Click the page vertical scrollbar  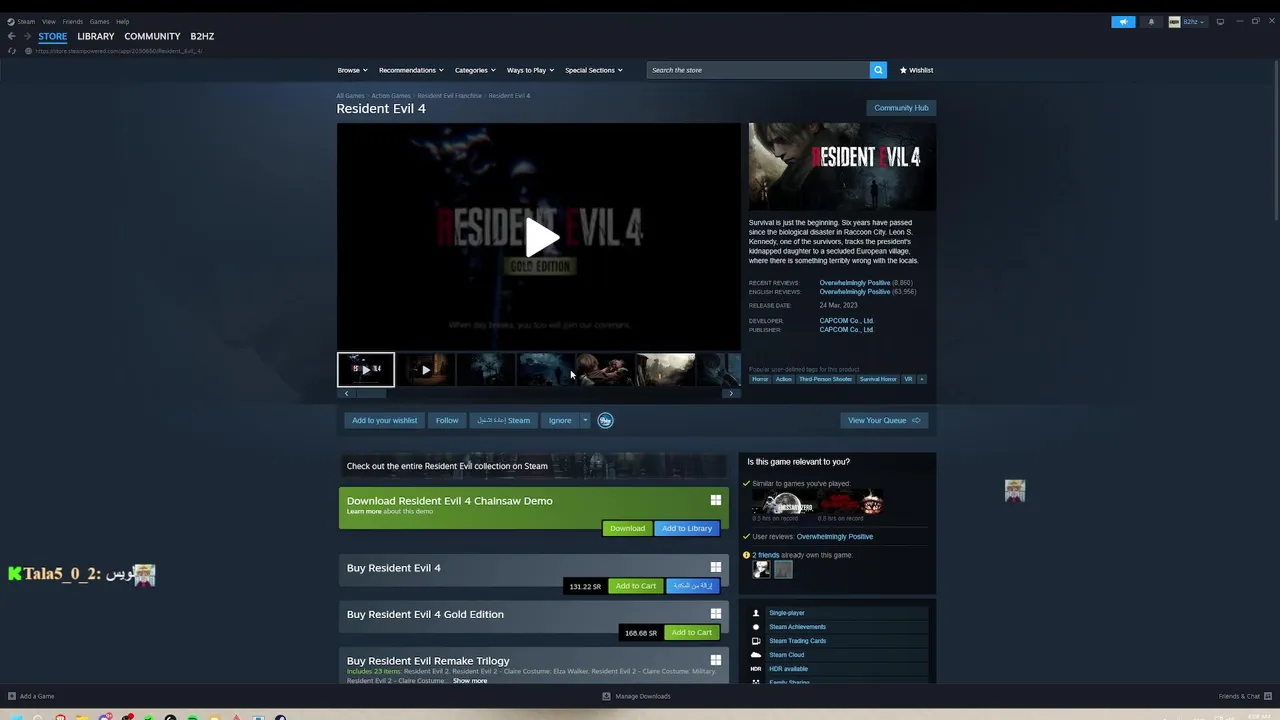(1275, 140)
